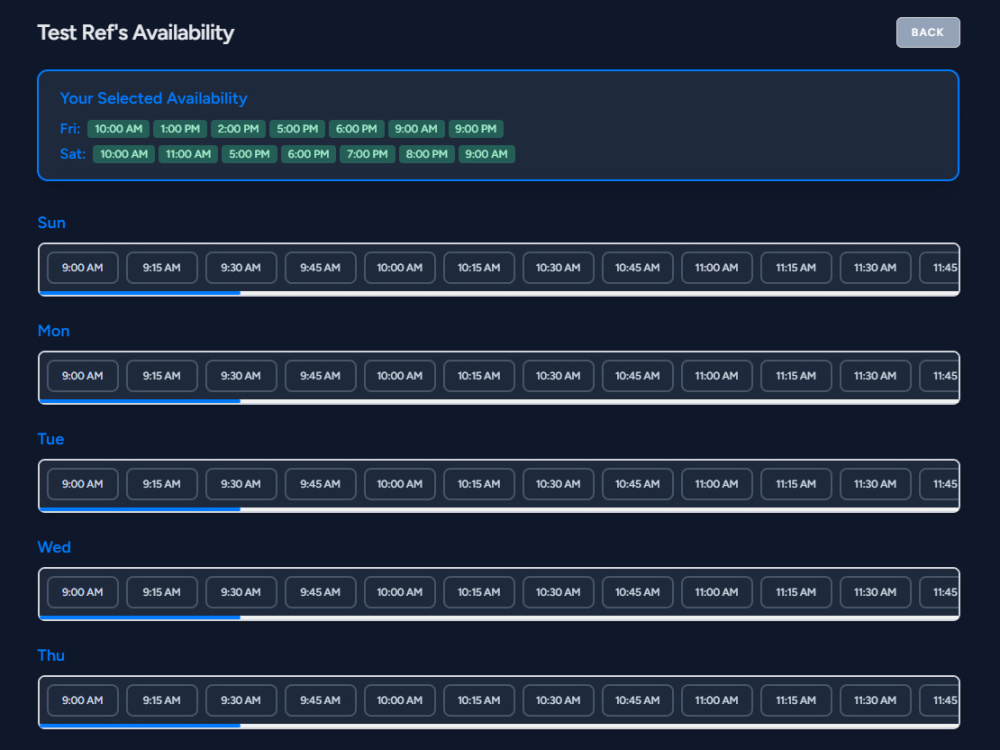Toggle Wed 11:30 AM slot
The image size is (1000, 750).
[875, 592]
